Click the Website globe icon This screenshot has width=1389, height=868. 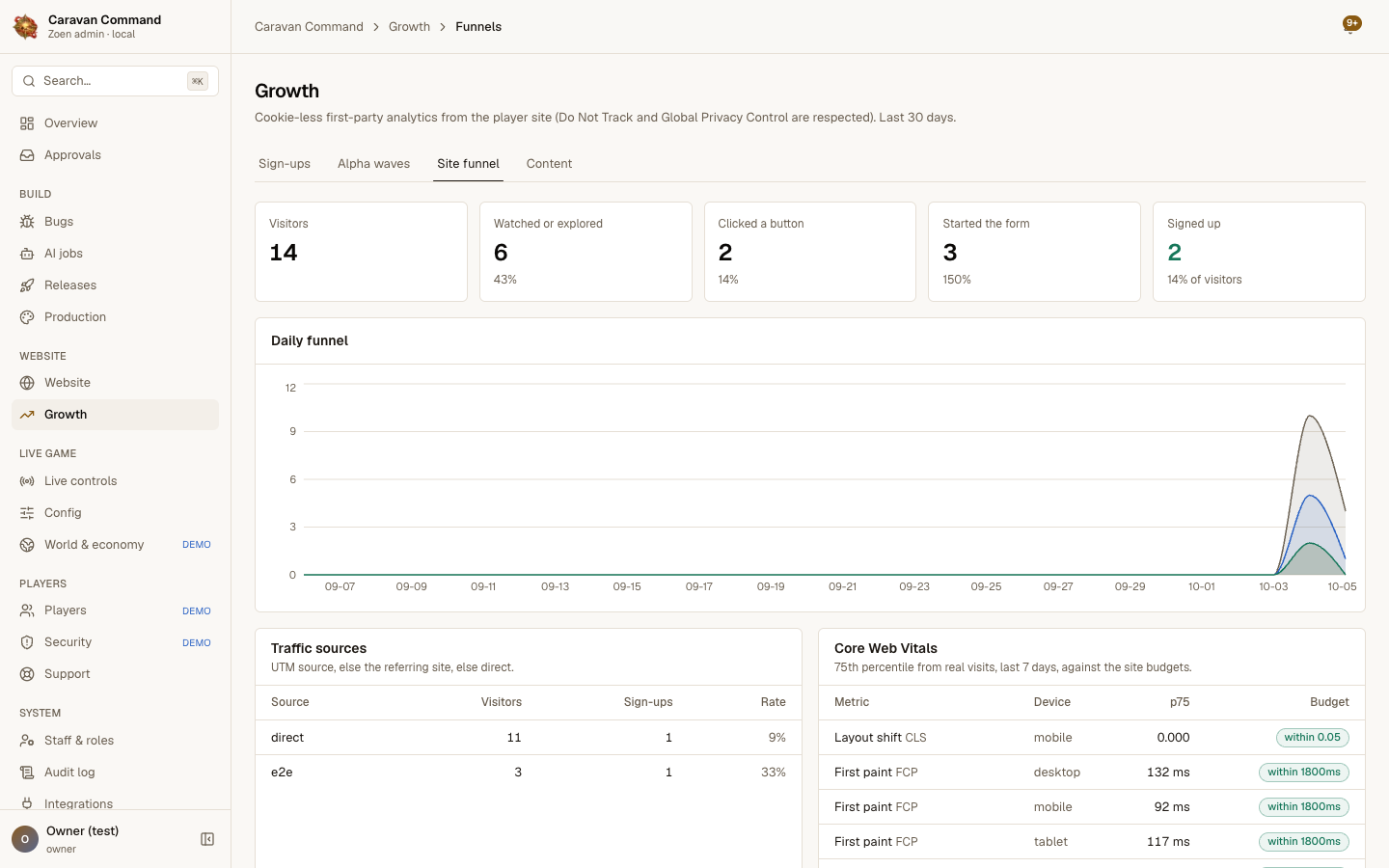(27, 383)
